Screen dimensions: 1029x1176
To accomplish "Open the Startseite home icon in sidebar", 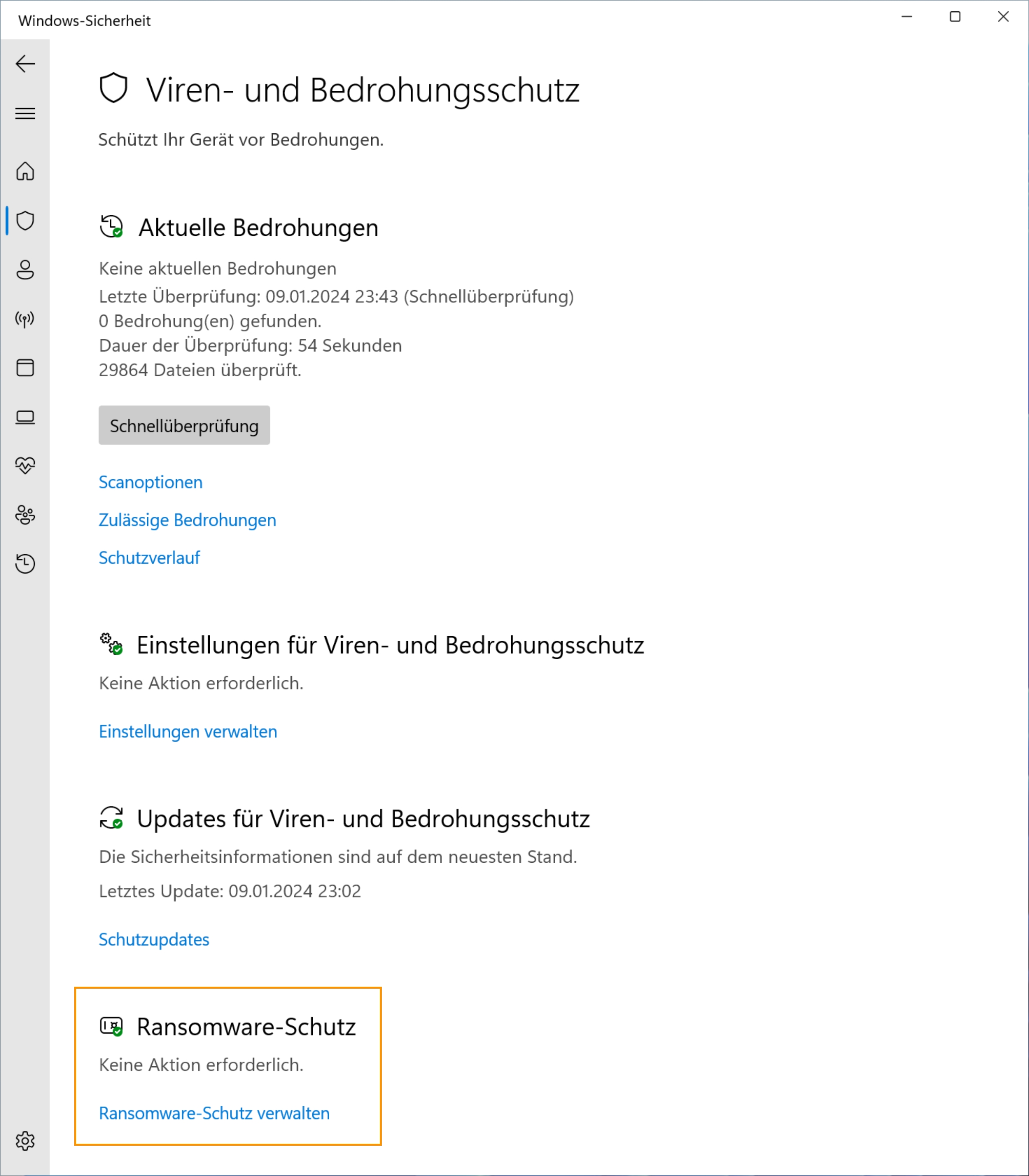I will tap(25, 172).
